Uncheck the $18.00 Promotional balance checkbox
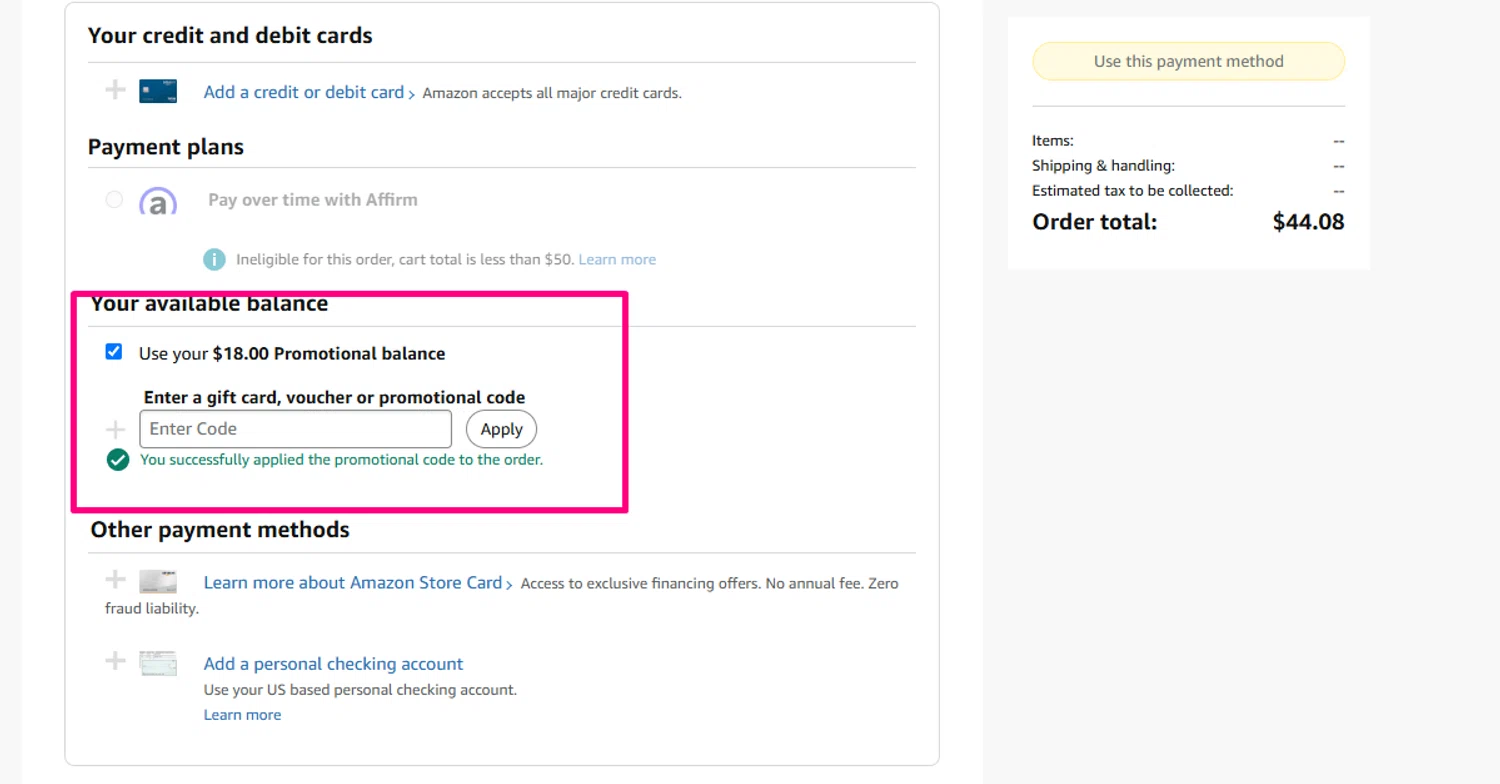Viewport: 1500px width, 784px height. [114, 352]
